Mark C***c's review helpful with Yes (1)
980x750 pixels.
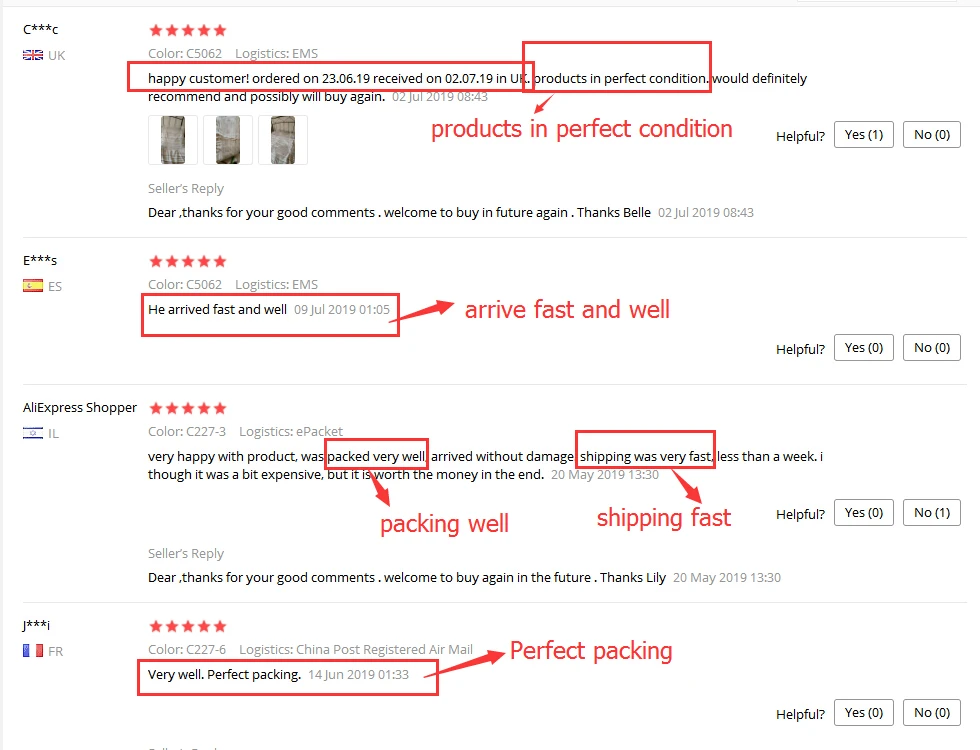864,135
